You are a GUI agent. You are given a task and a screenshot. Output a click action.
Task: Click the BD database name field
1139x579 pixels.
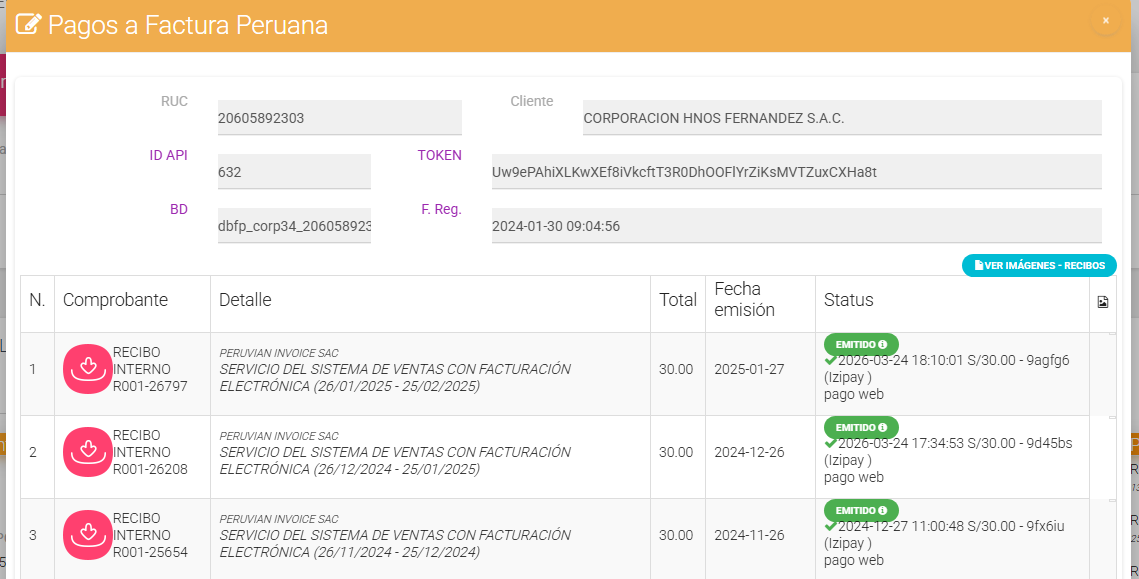(294, 226)
